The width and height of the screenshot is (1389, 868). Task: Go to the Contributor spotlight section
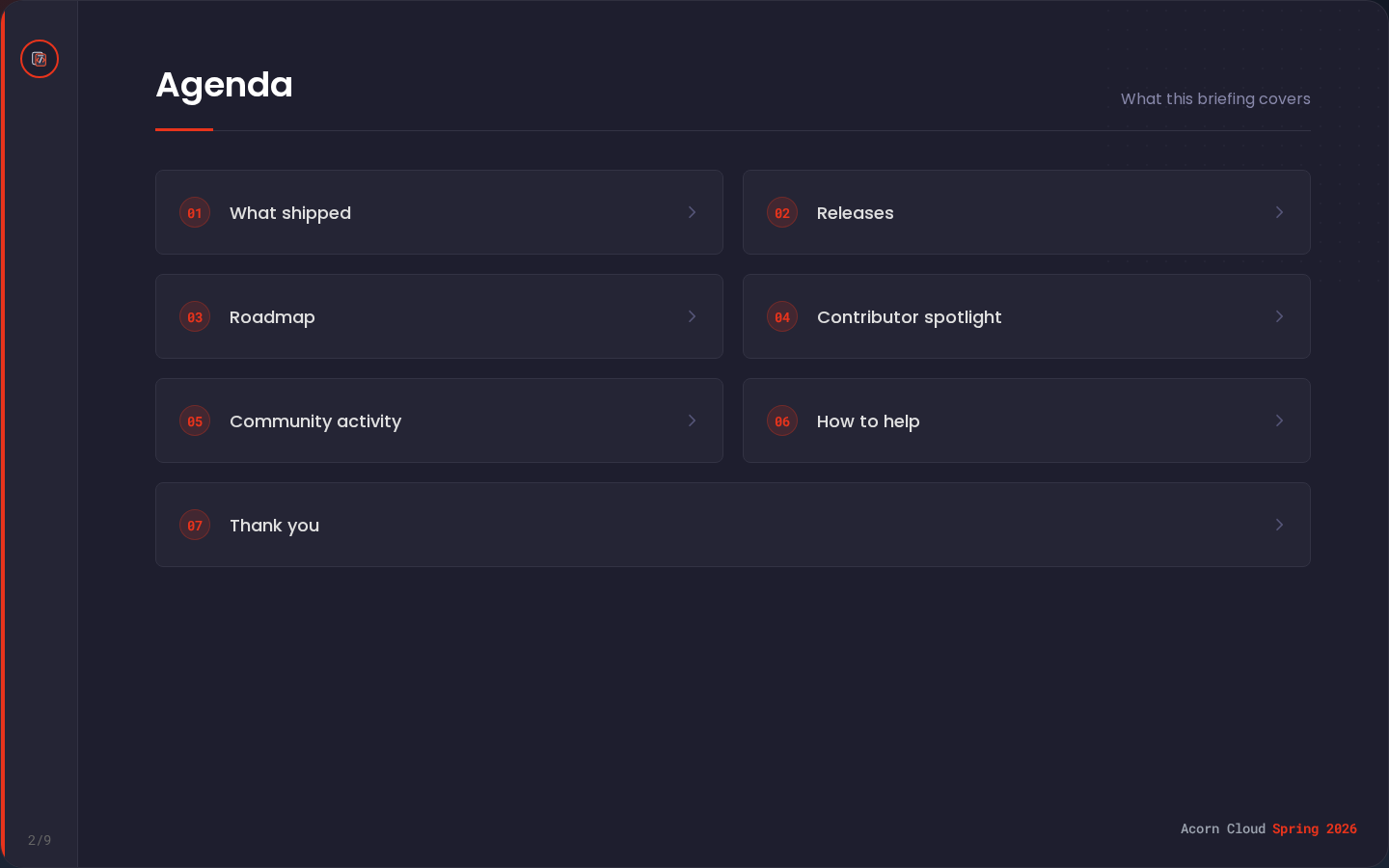coord(909,317)
